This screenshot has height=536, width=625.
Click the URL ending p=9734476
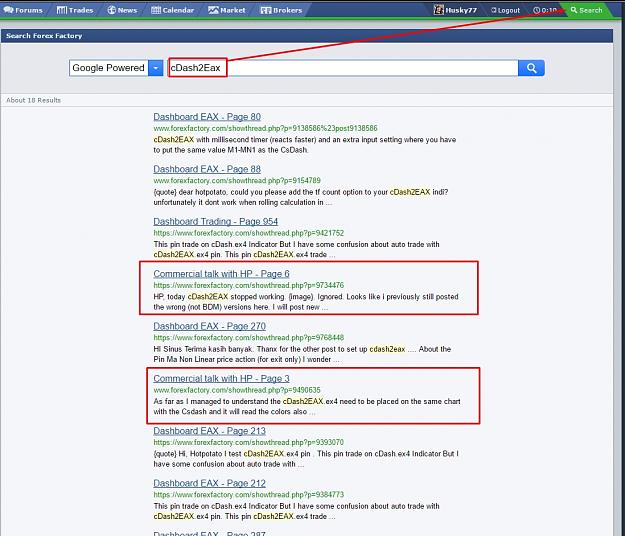[248, 285]
